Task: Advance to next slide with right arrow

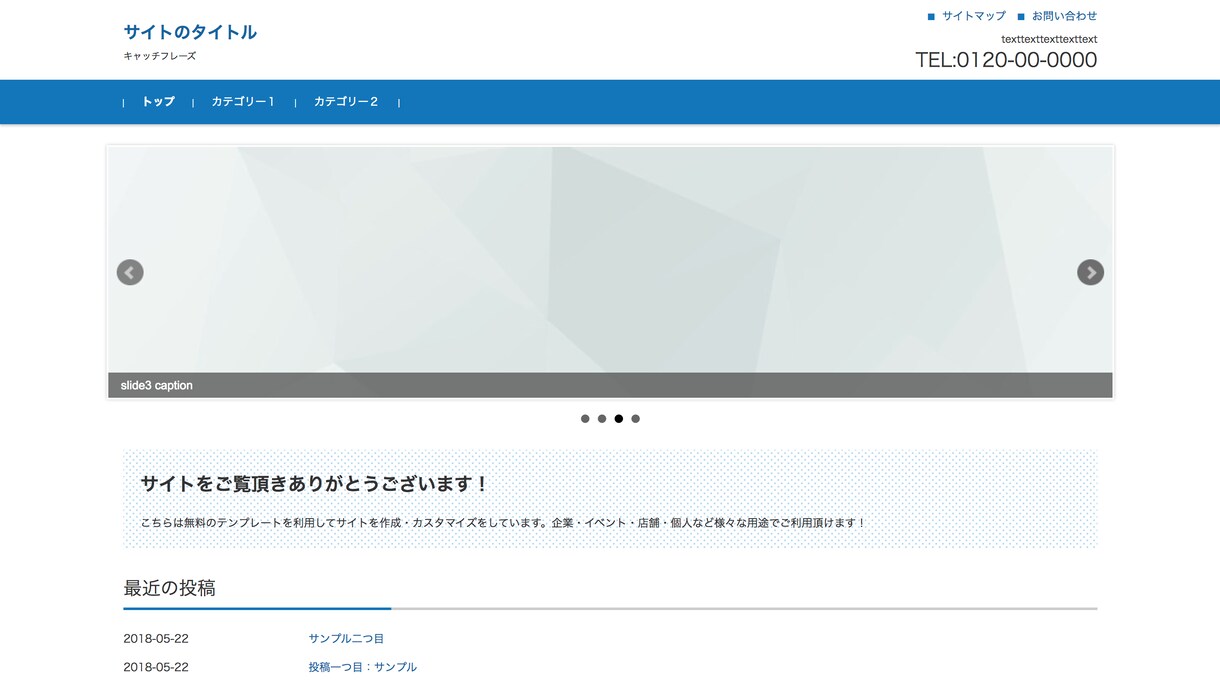Action: click(x=1090, y=272)
